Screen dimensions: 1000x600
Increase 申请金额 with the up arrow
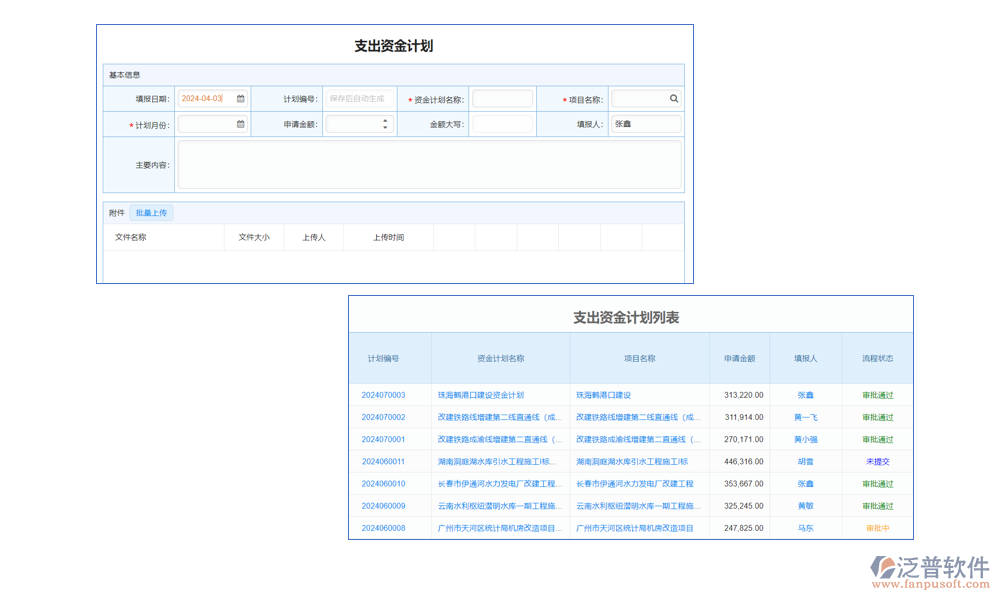click(x=386, y=121)
